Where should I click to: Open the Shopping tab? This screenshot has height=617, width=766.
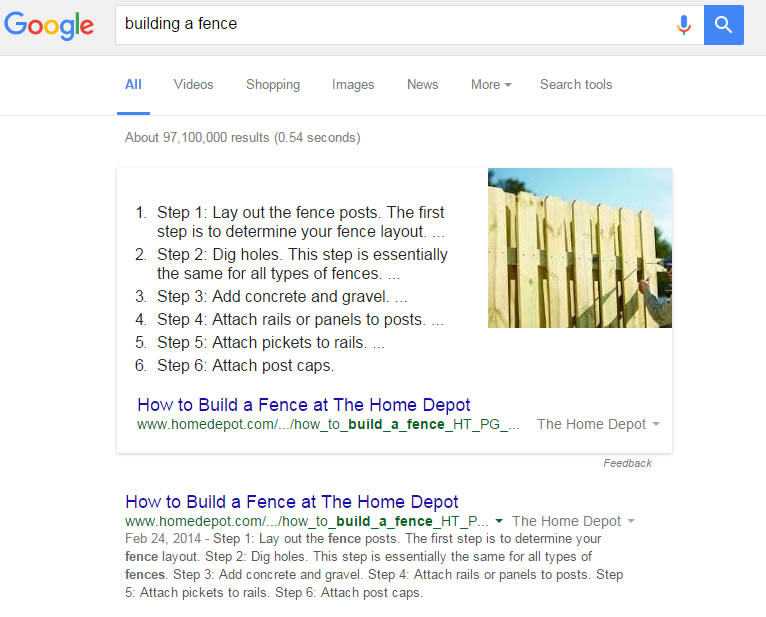(x=273, y=85)
